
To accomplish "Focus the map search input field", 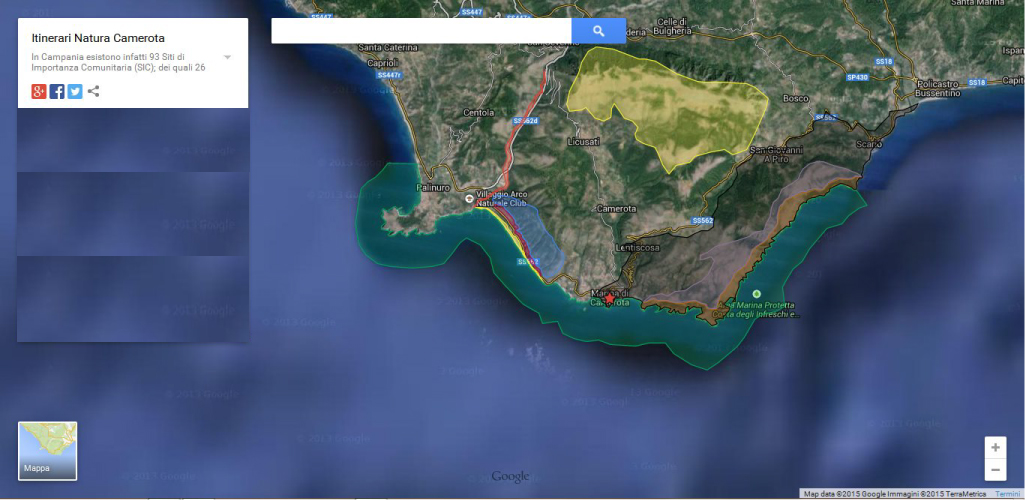I will (x=422, y=31).
